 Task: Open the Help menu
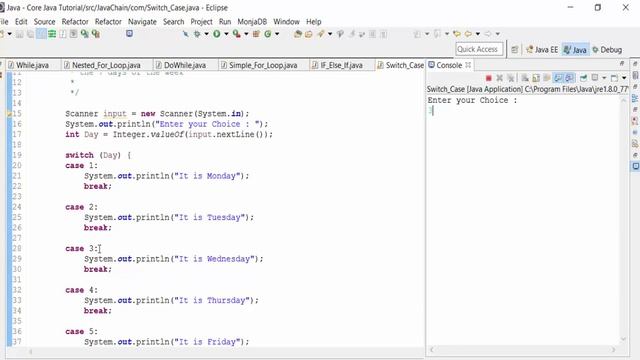click(x=313, y=22)
